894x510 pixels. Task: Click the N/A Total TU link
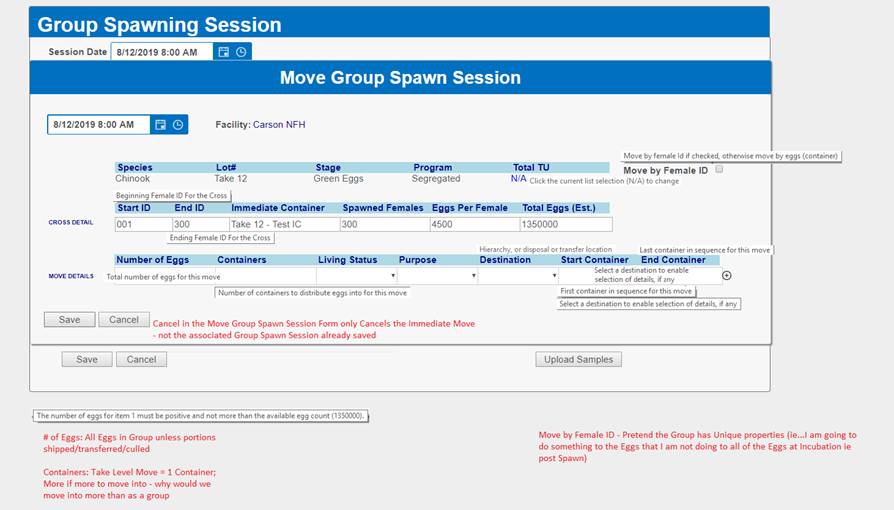coord(518,179)
